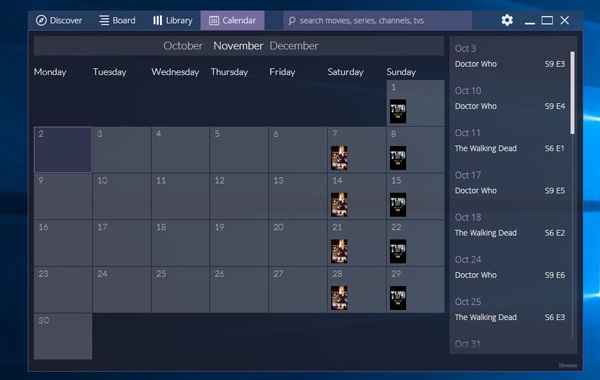
Task: Select the November month label
Action: (x=238, y=46)
